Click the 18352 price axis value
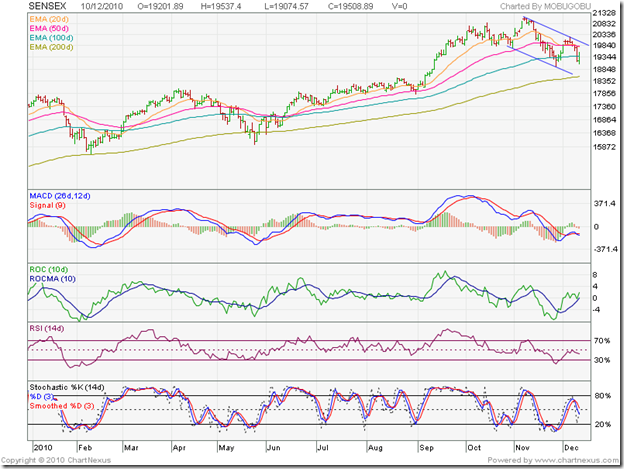The height and width of the screenshot is (469, 624). 604,81
